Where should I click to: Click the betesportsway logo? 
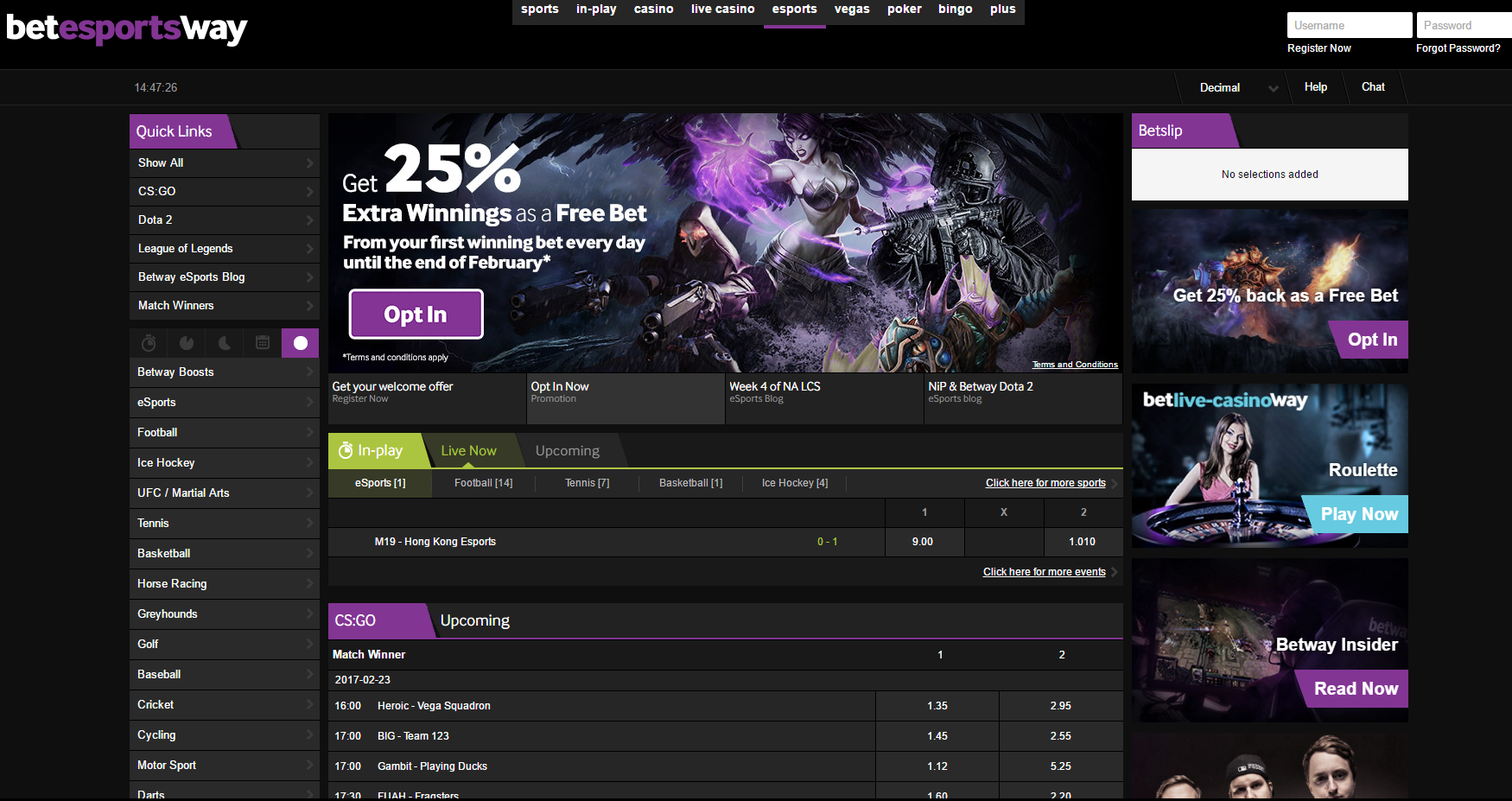tap(127, 29)
